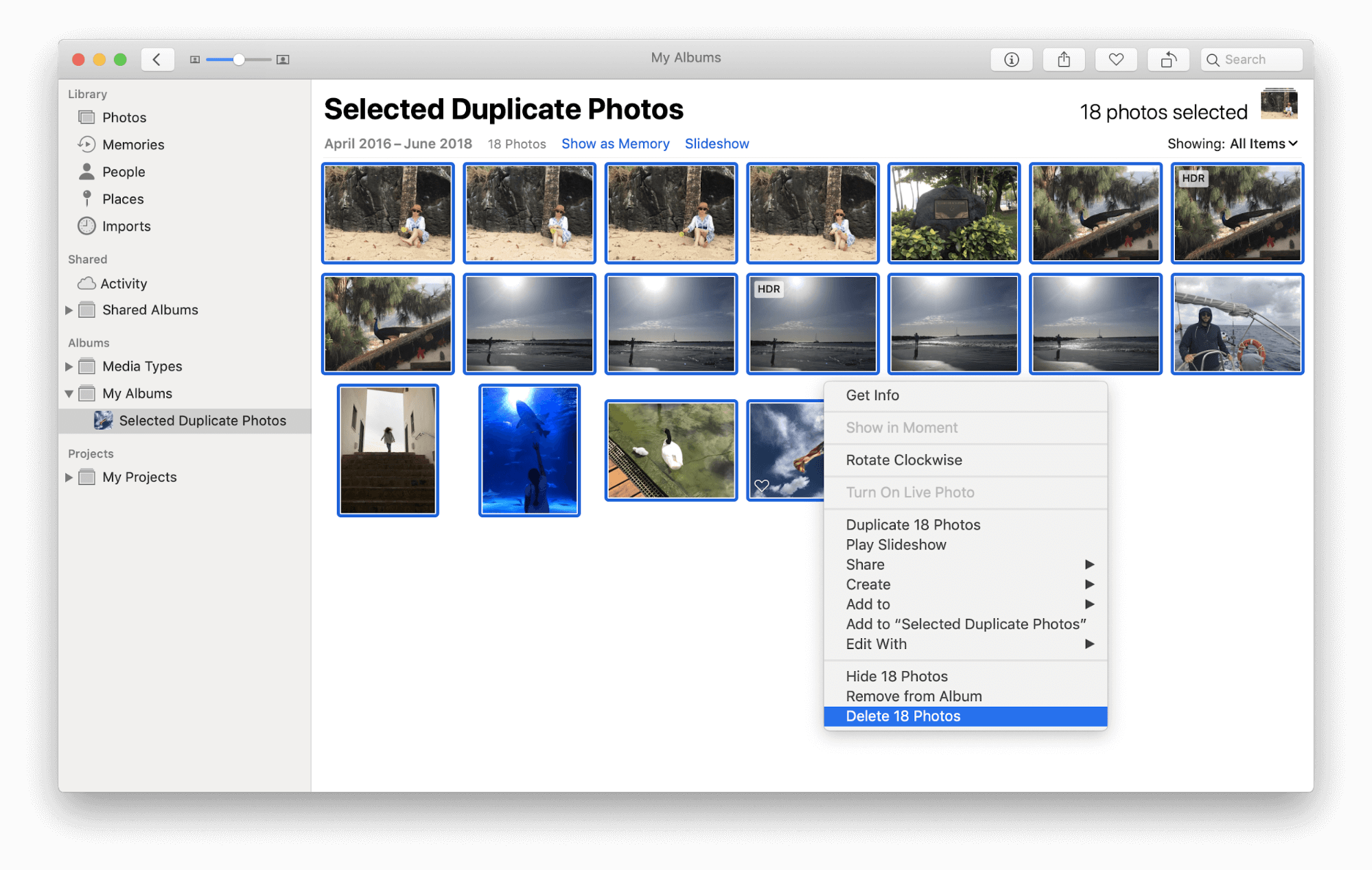The width and height of the screenshot is (1372, 870).
Task: Click Show as Memory link
Action: tap(614, 143)
